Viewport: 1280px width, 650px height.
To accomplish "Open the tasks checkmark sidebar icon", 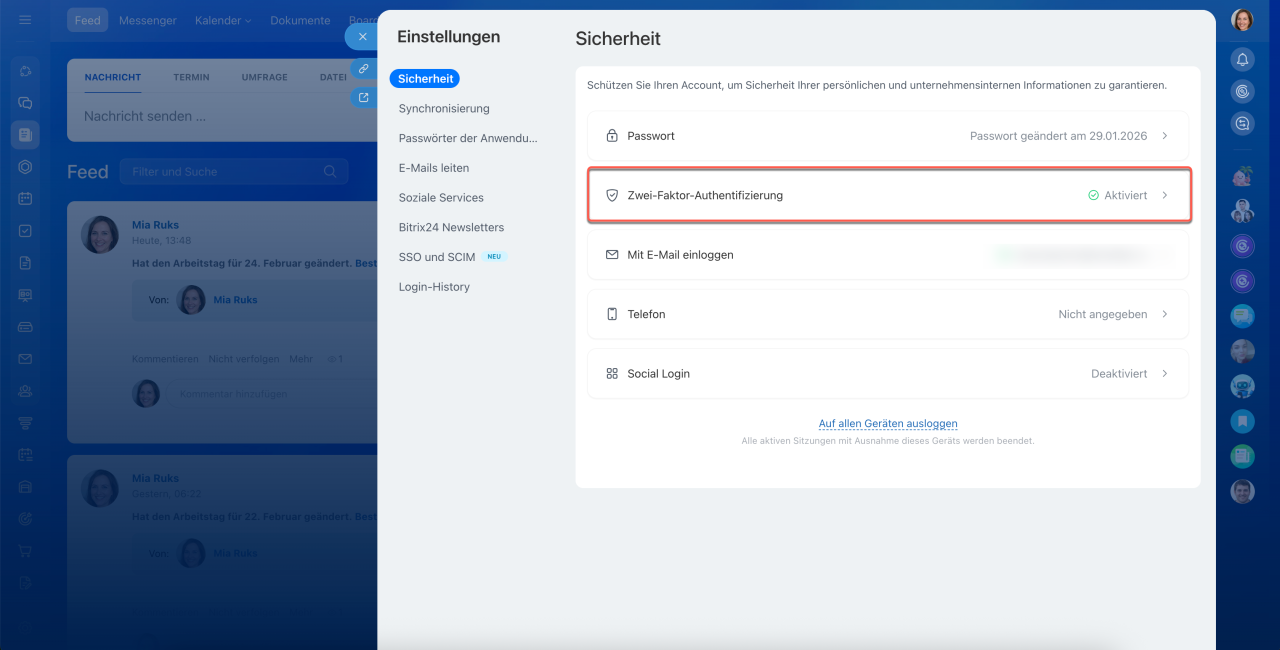I will [25, 231].
